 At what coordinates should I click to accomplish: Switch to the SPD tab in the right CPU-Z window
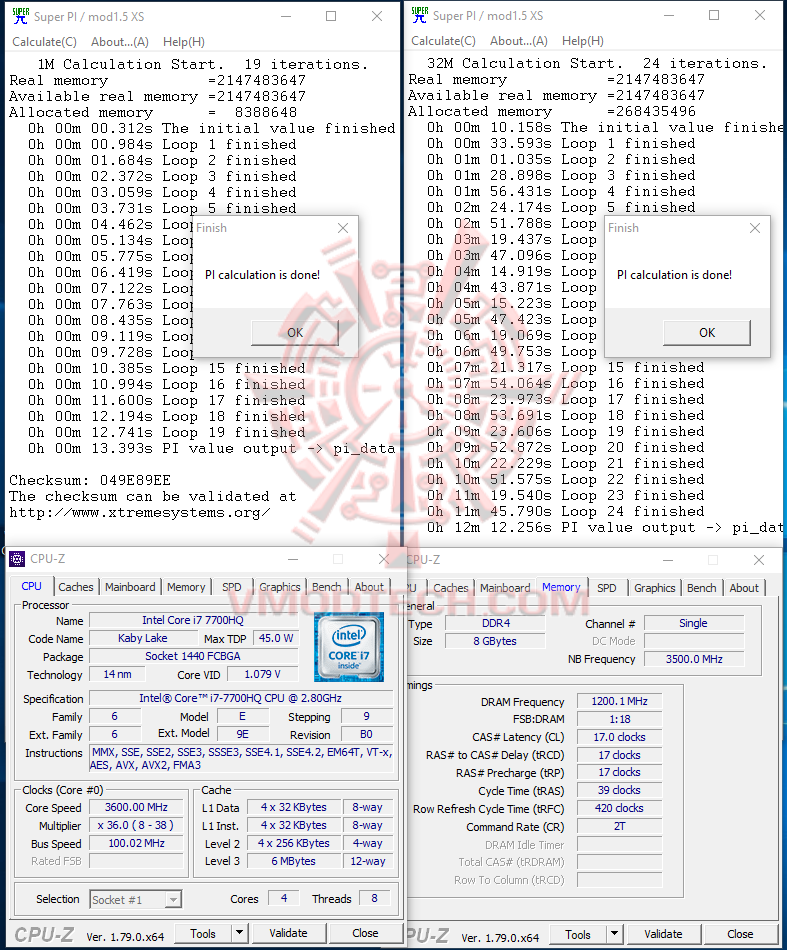pyautogui.click(x=606, y=588)
